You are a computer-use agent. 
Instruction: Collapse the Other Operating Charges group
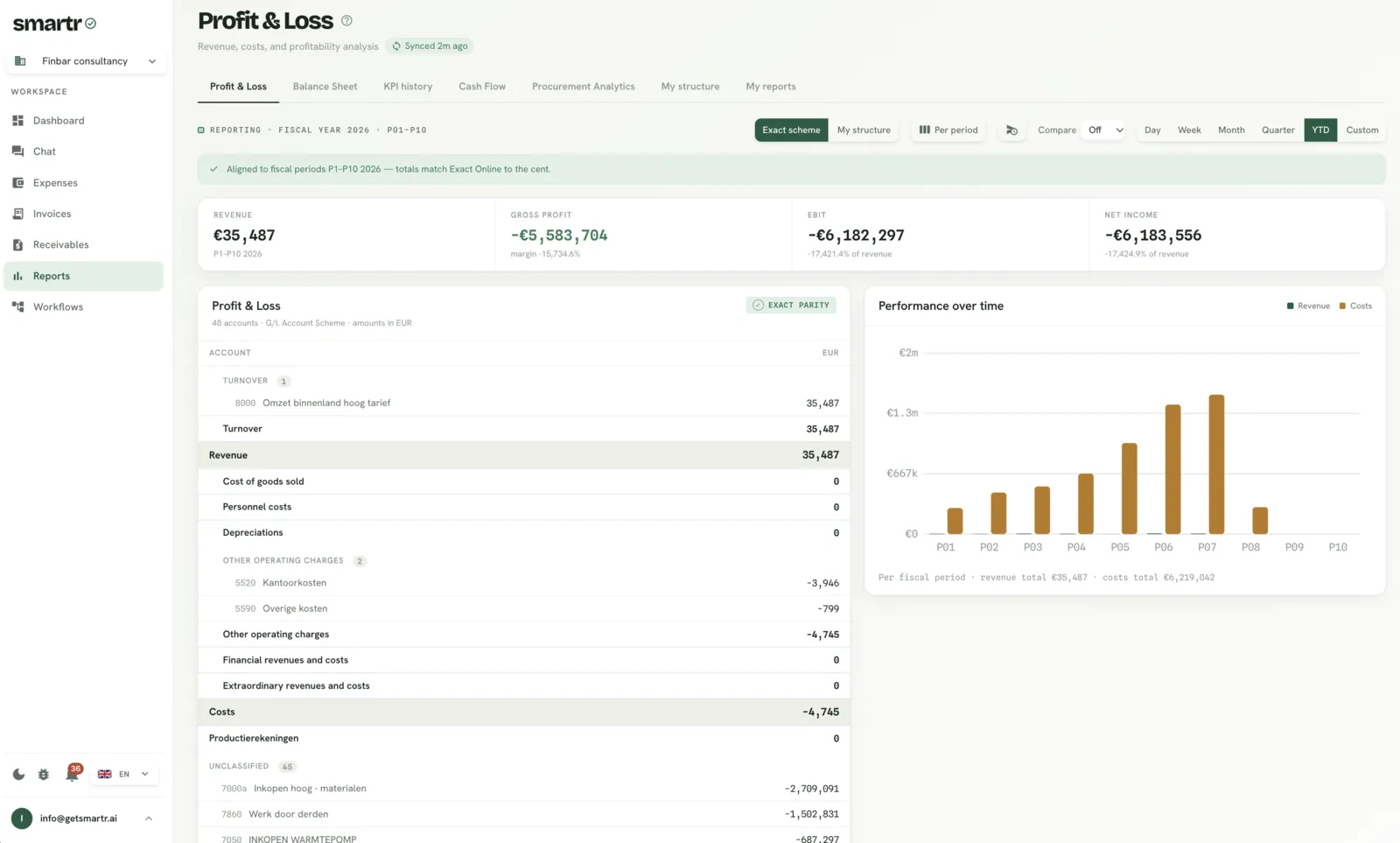coord(294,560)
